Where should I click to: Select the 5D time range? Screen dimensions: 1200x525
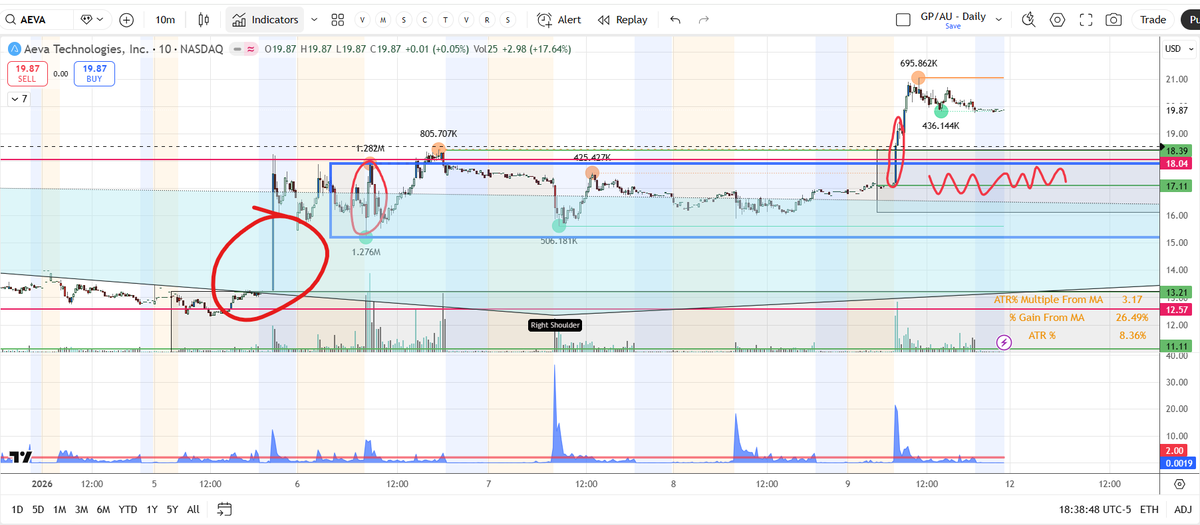coord(38,509)
